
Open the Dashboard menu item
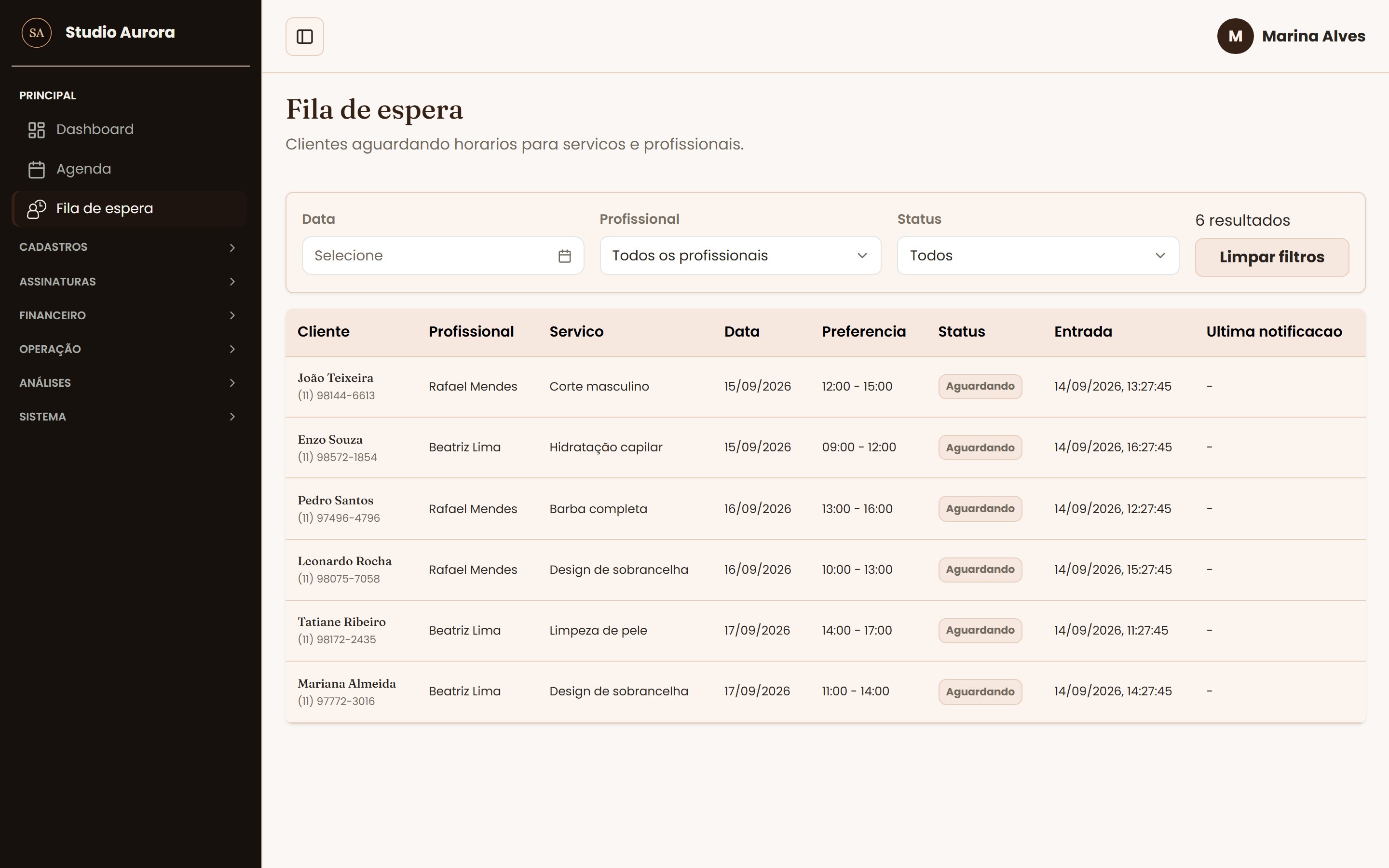click(130, 130)
